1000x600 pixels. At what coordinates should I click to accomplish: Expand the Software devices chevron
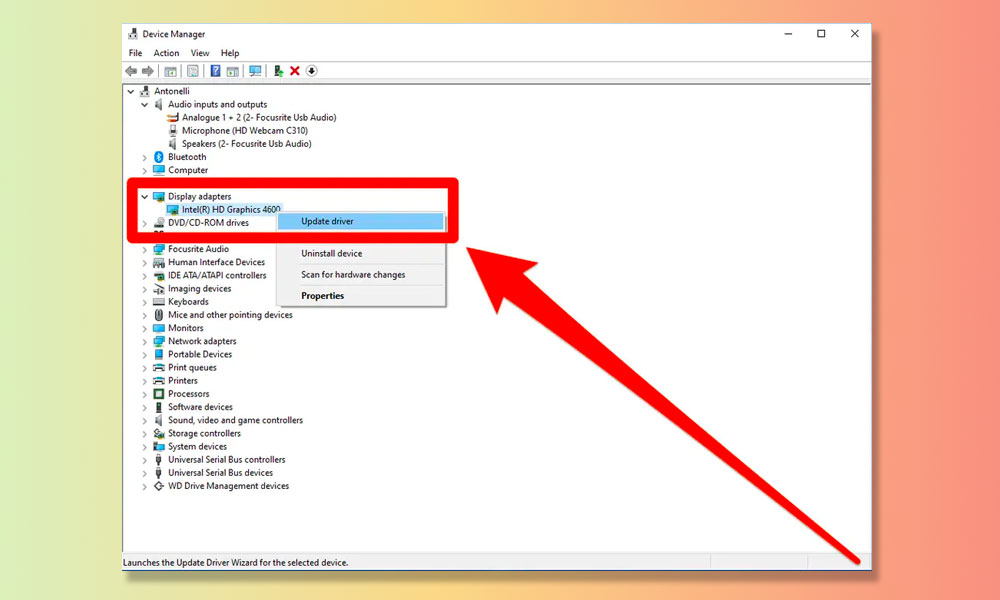[145, 407]
